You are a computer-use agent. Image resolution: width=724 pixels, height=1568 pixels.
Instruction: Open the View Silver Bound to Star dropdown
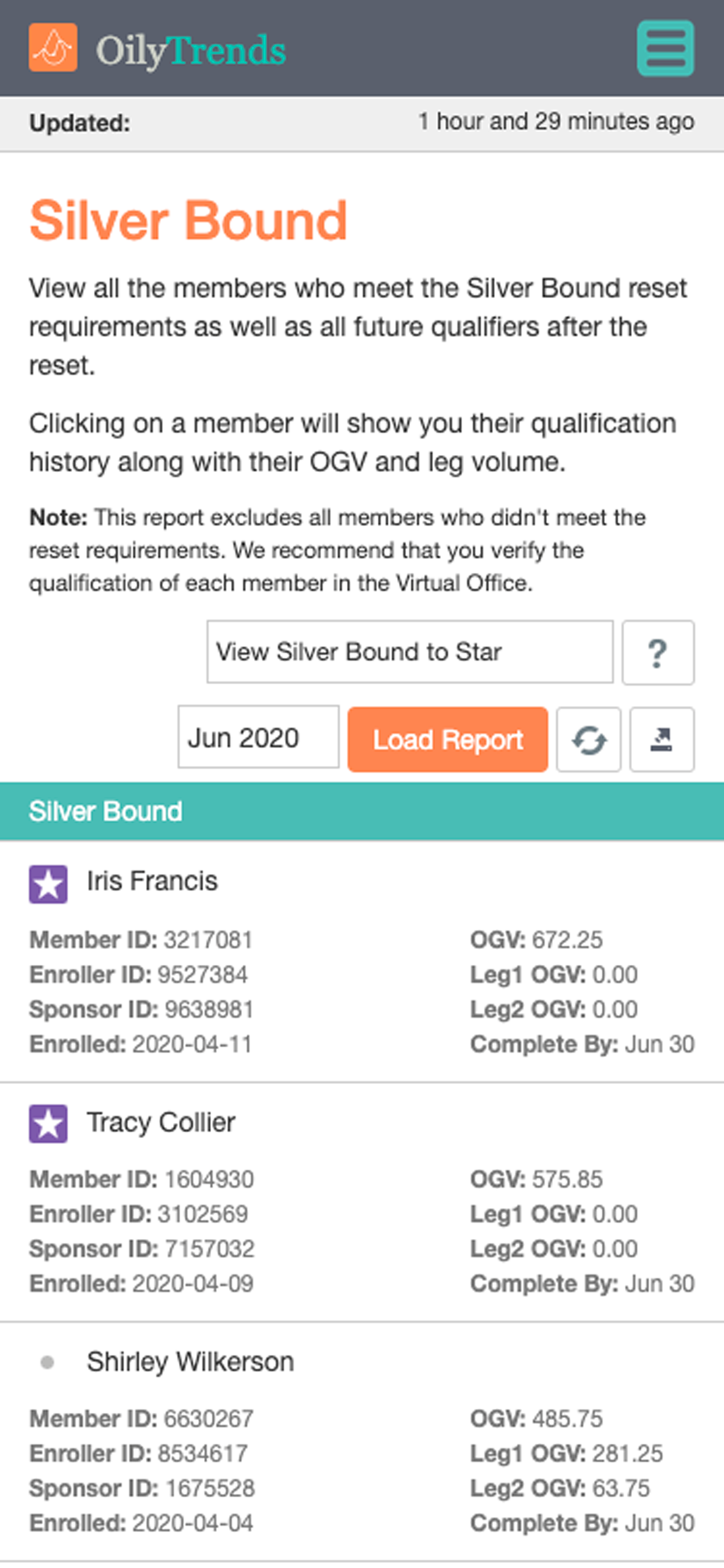click(x=410, y=652)
